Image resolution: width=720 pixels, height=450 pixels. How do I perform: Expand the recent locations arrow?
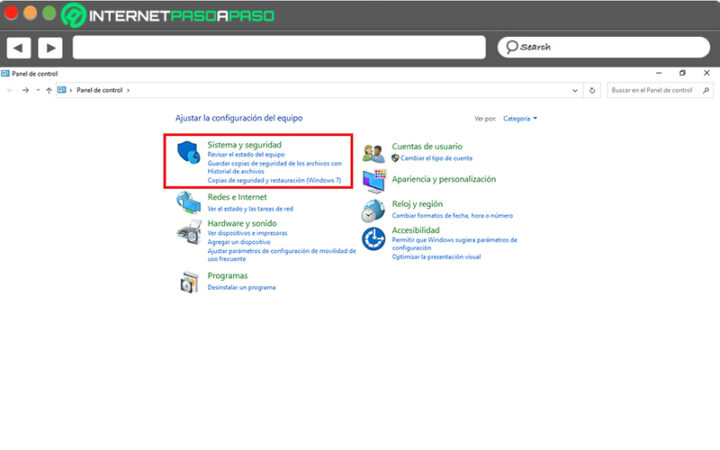coord(38,90)
